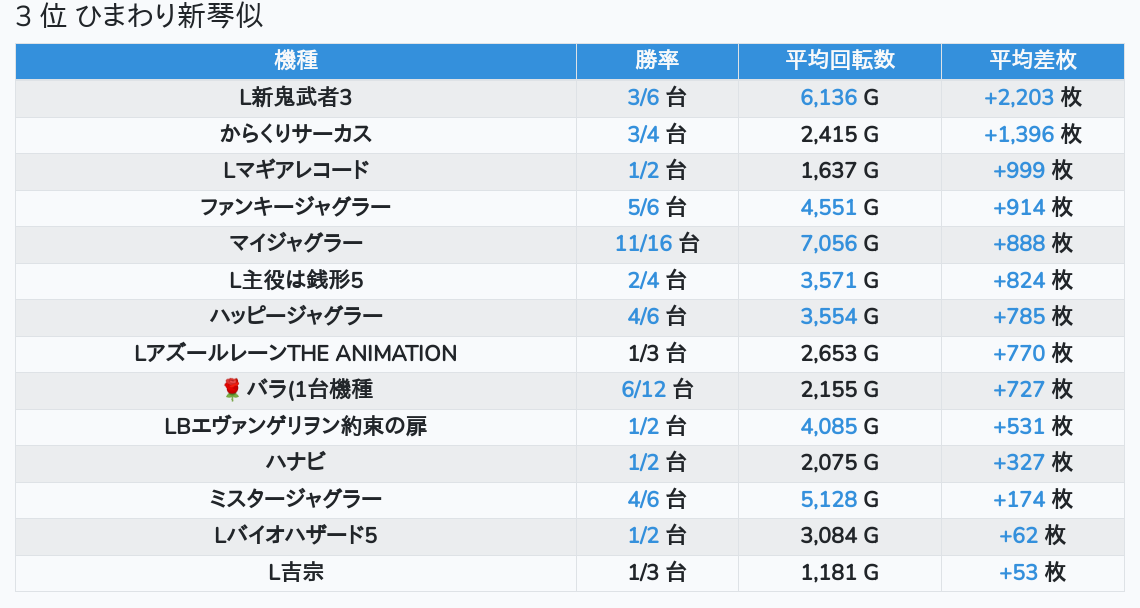The image size is (1140, 608).
Task: Open the 11/16 win rate for マイジャグラー
Action: coord(644,243)
